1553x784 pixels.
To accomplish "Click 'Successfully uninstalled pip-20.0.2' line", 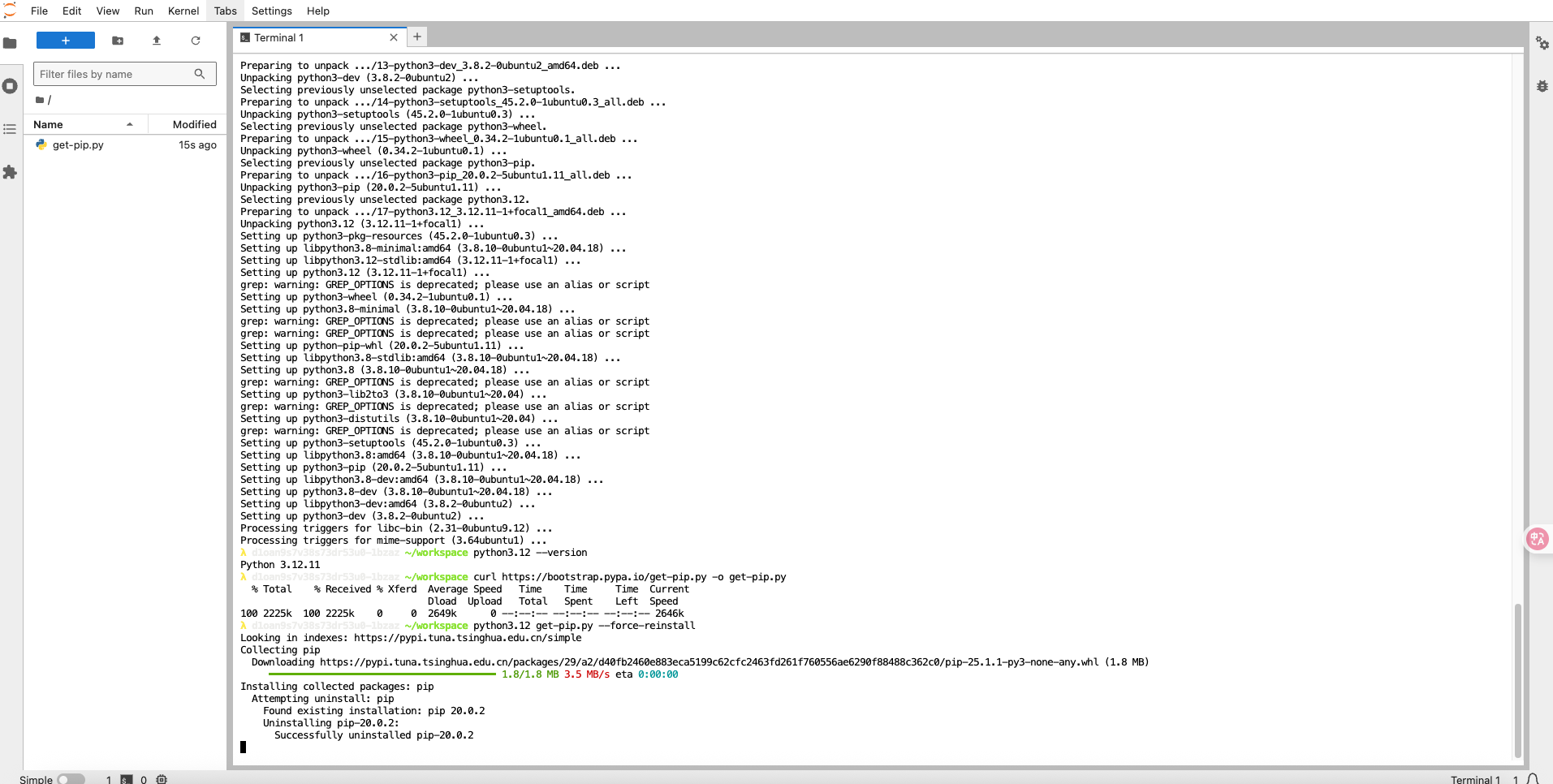I will (x=373, y=735).
